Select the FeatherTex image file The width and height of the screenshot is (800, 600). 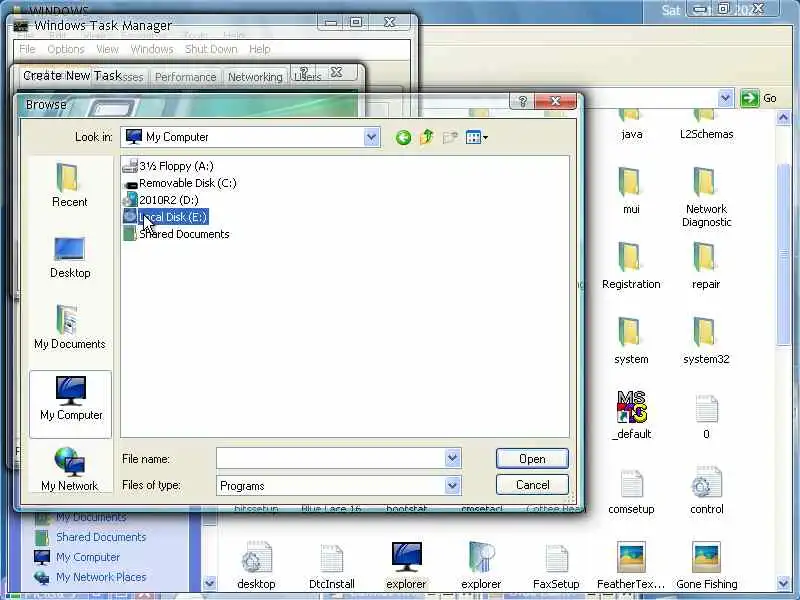tap(631, 565)
